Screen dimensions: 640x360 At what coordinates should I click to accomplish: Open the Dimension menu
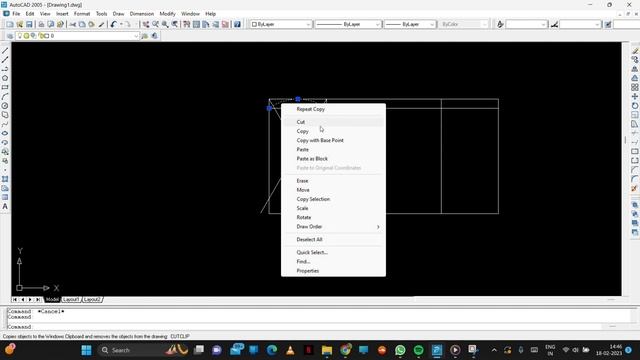tap(142, 14)
